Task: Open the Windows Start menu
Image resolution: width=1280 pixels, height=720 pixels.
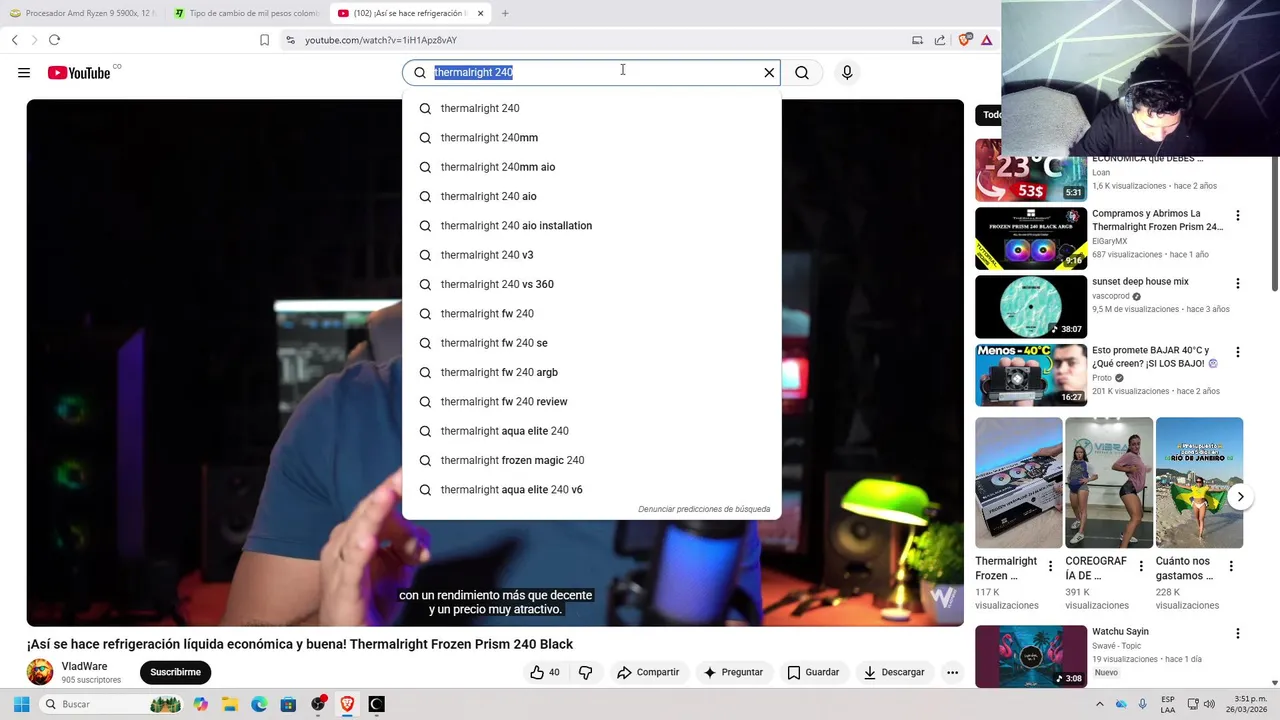Action: pyautogui.click(x=21, y=704)
